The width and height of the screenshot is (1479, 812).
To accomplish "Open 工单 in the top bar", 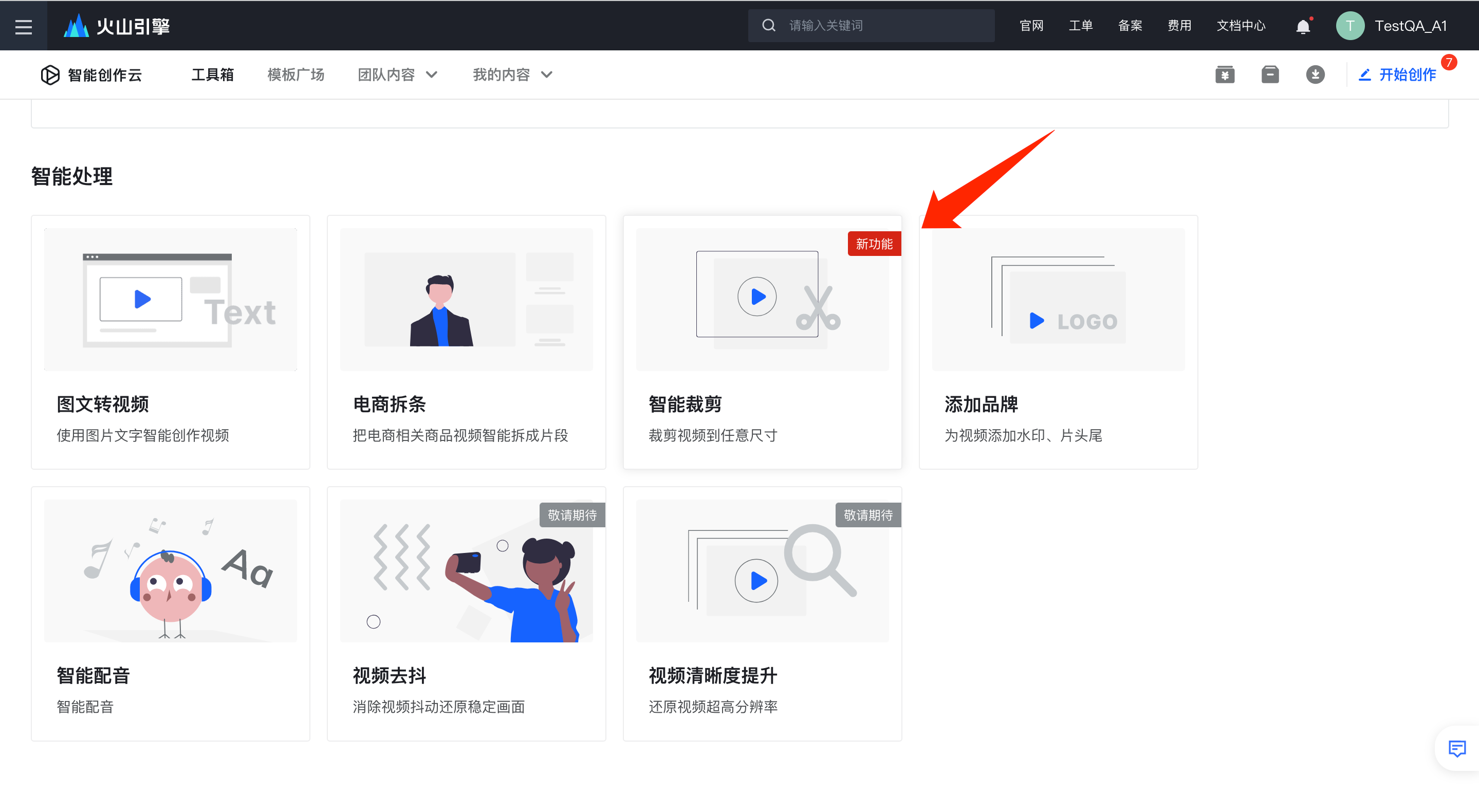I will pyautogui.click(x=1081, y=26).
